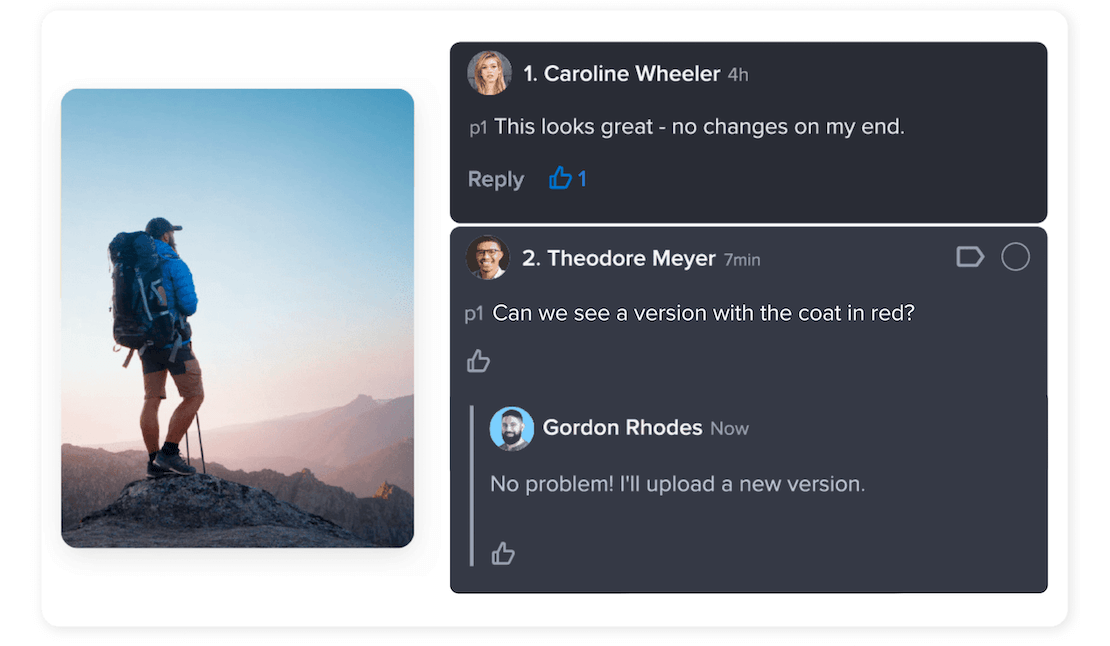
Task: Click the p1 page marker on Theodore's comment
Action: (x=474, y=313)
